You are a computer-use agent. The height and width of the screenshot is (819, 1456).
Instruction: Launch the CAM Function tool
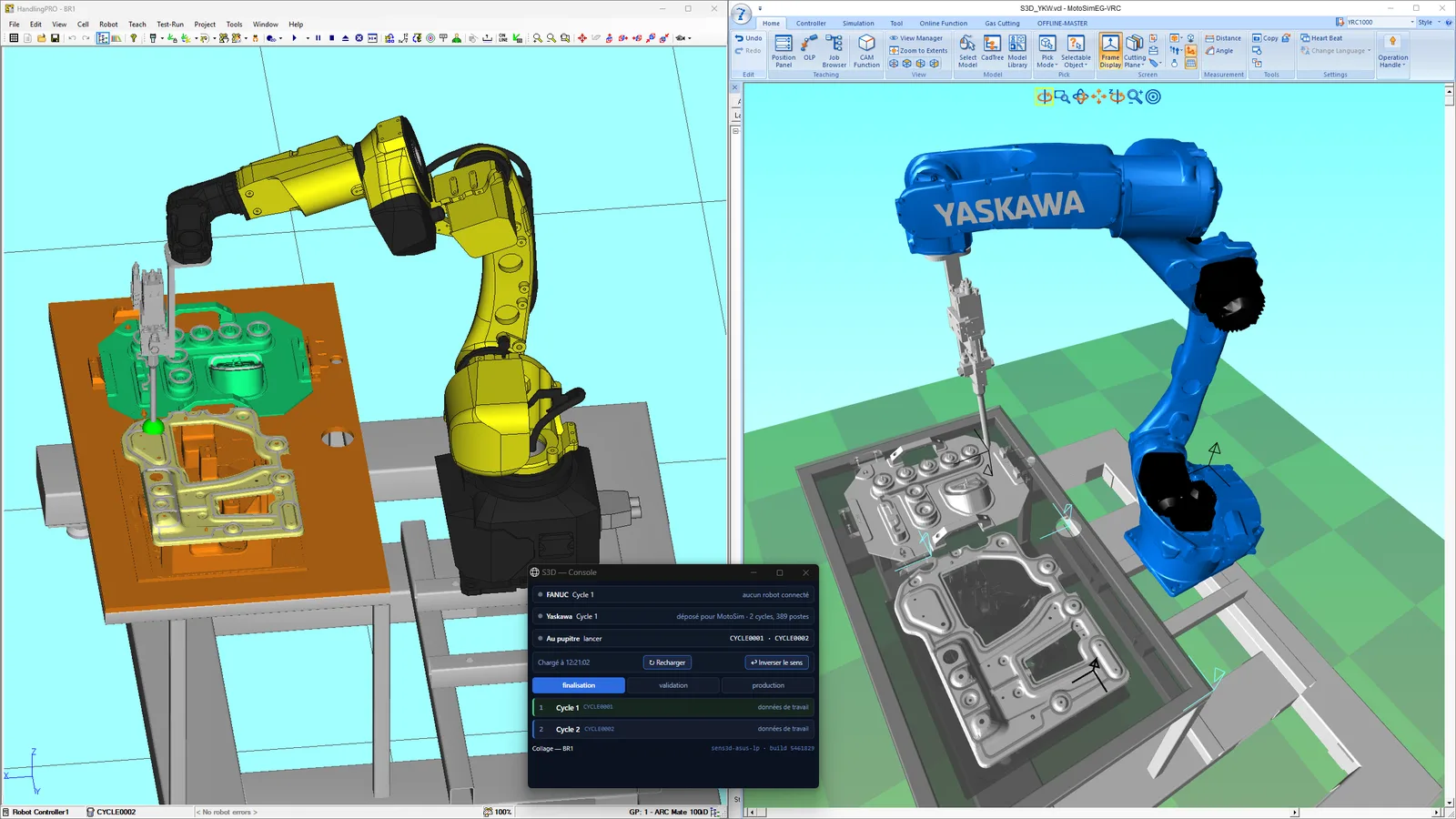tap(866, 51)
